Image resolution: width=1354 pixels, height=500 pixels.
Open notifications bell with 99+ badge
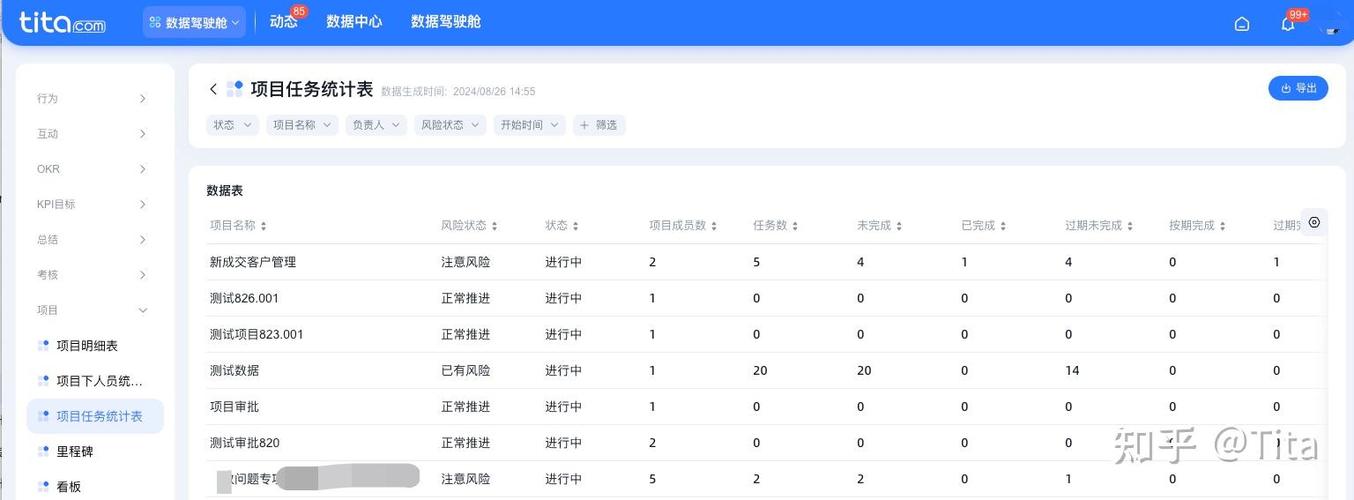pos(1288,24)
